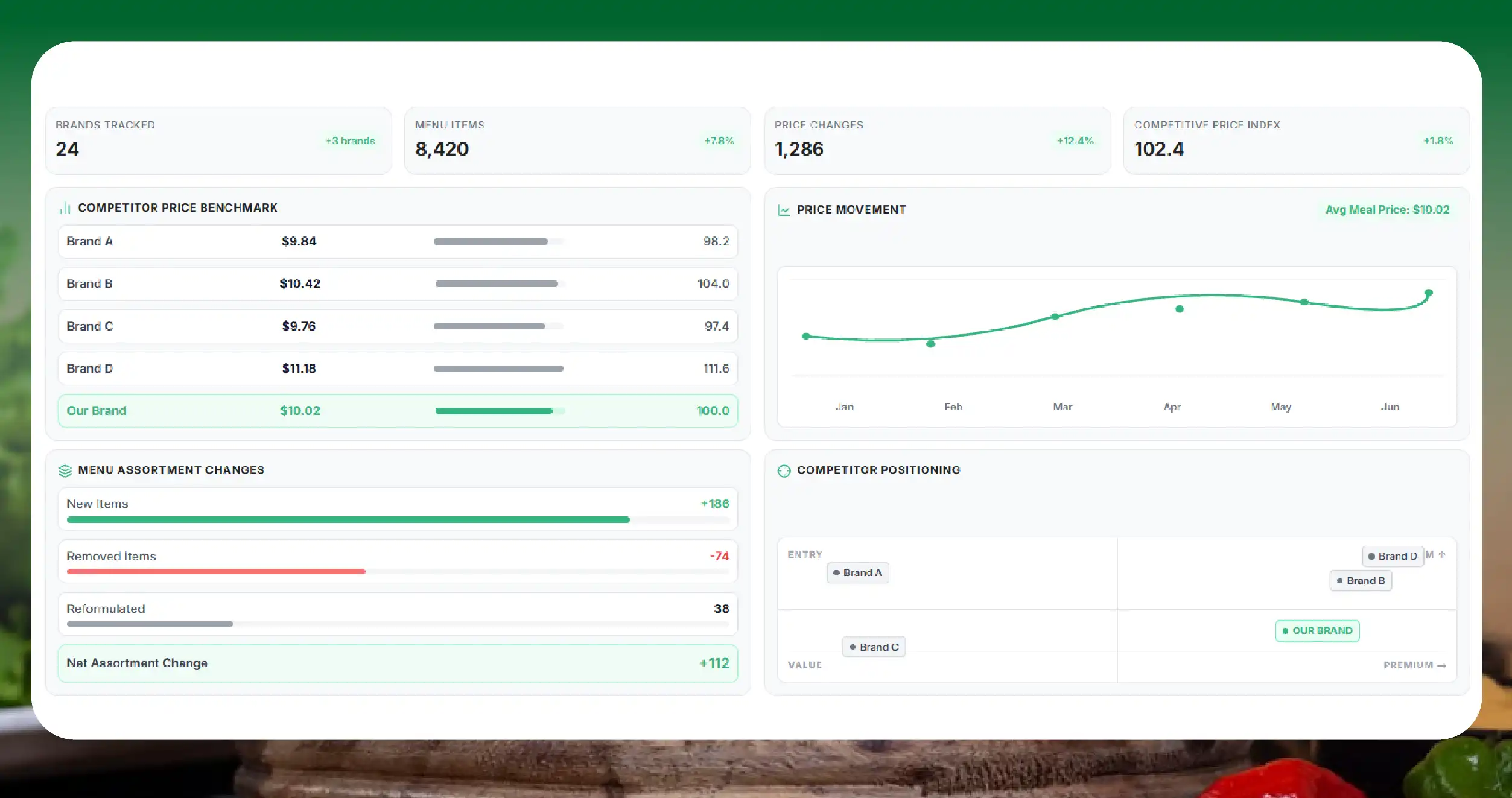Screen dimensions: 1512x798
Task: Click index value 104.0
Action: [x=713, y=283]
